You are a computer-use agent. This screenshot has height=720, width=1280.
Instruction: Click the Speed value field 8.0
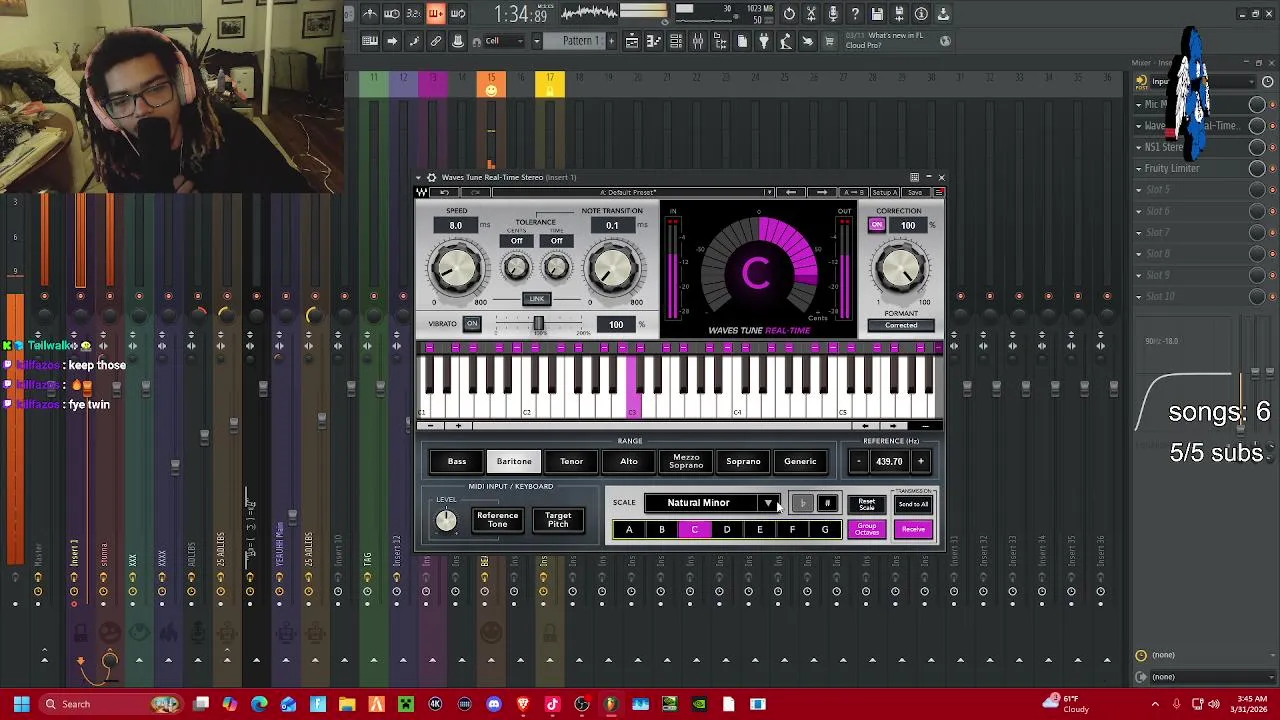(456, 225)
